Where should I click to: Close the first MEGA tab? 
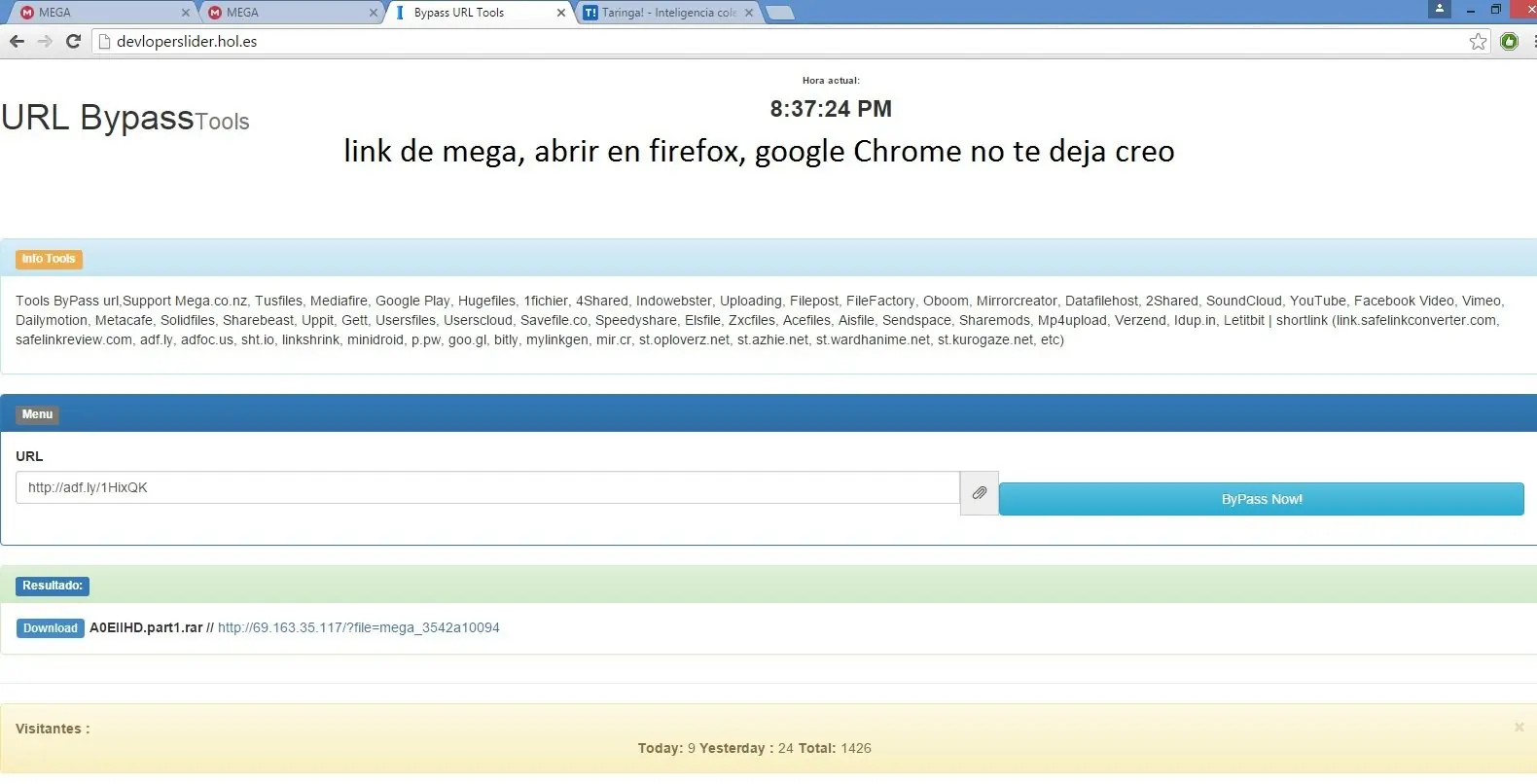[x=186, y=14]
